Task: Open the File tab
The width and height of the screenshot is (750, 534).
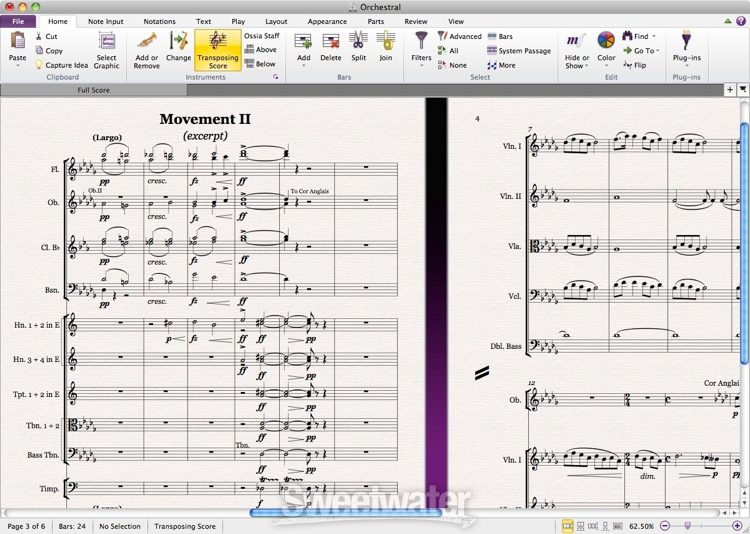Action: pos(18,22)
